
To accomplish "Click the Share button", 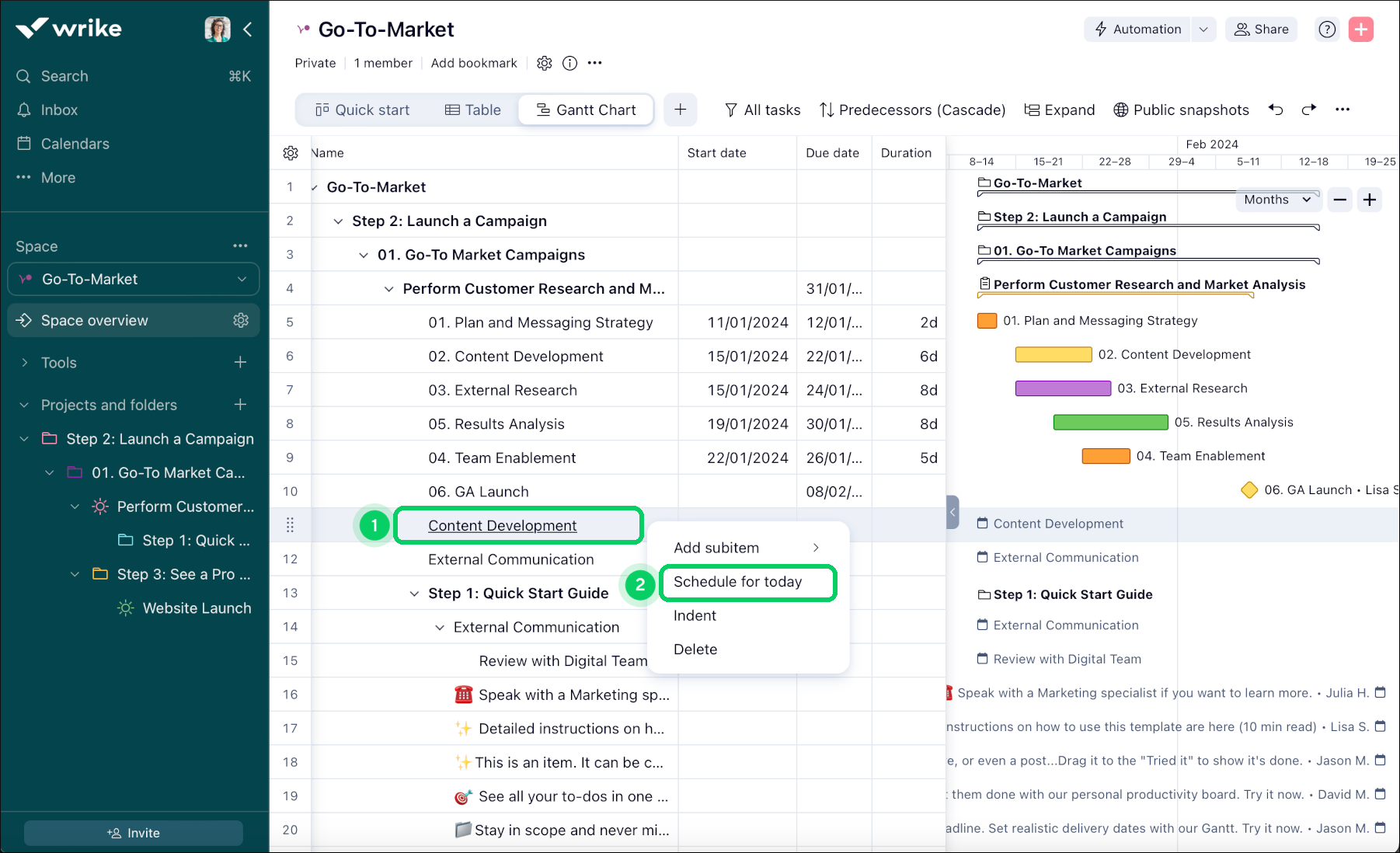I will 1261,30.
